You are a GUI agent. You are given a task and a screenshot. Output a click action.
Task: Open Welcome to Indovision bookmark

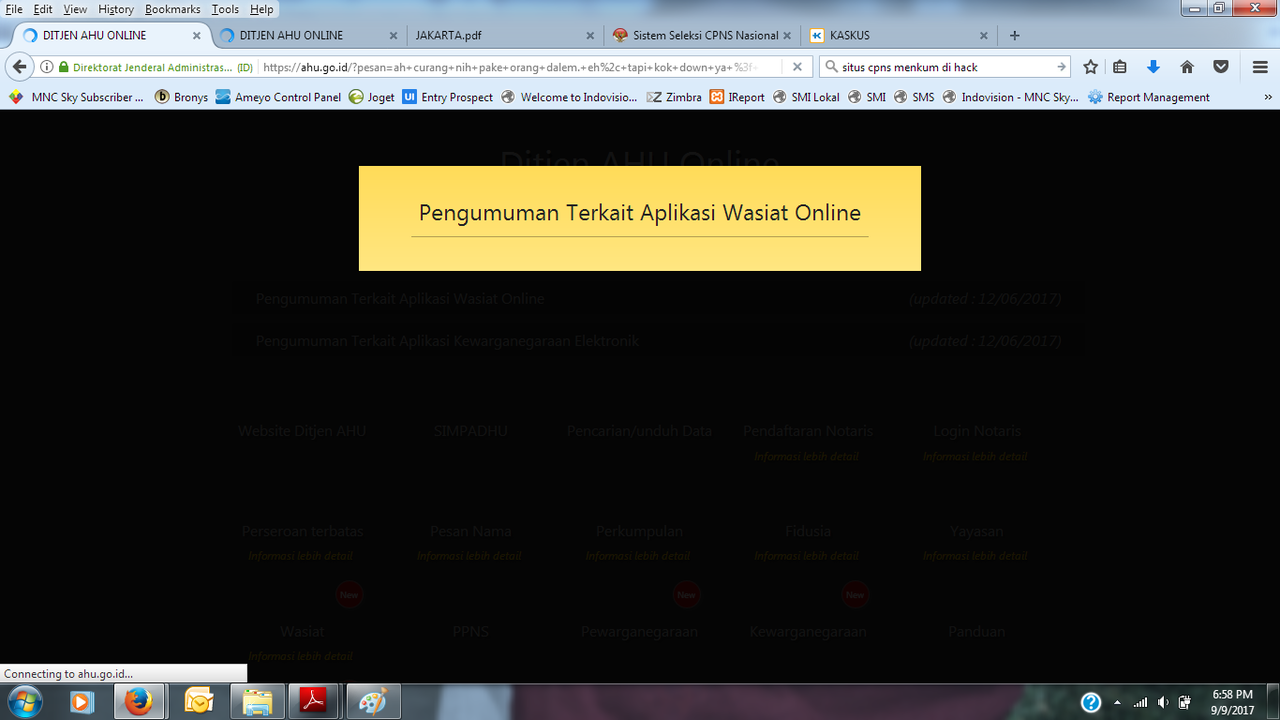[569, 97]
